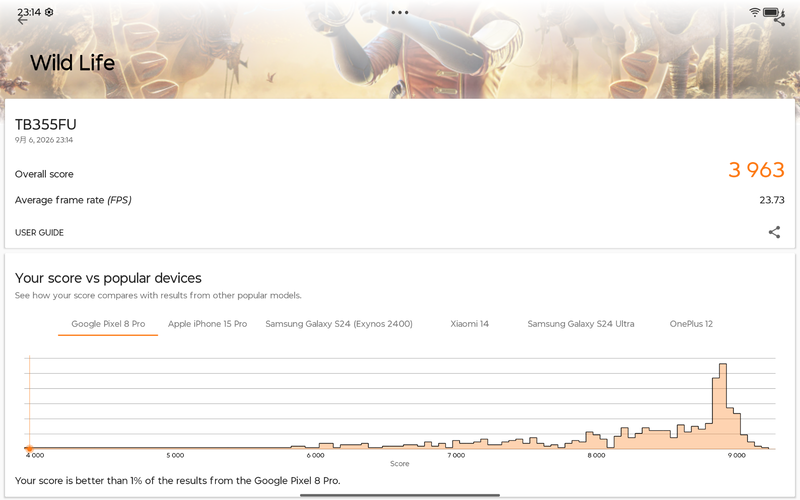
Task: Select the Google Pixel 8 Pro tab
Action: click(x=108, y=324)
